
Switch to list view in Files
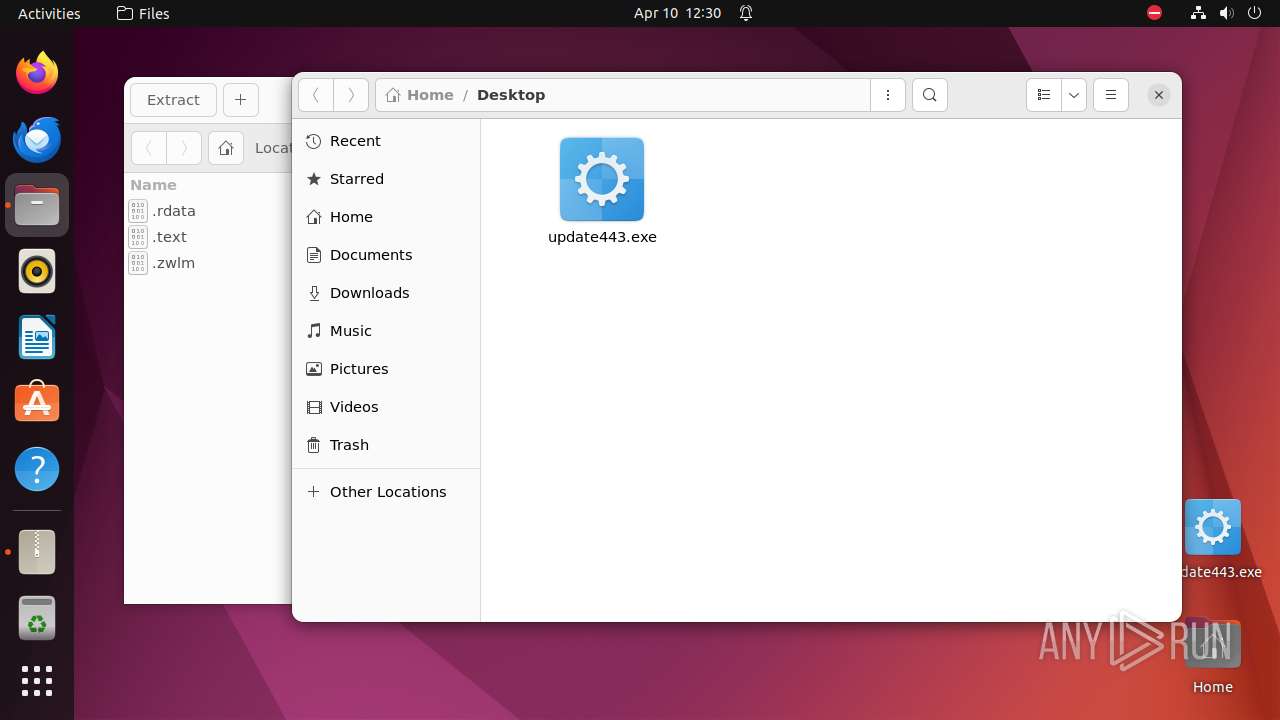[1044, 95]
